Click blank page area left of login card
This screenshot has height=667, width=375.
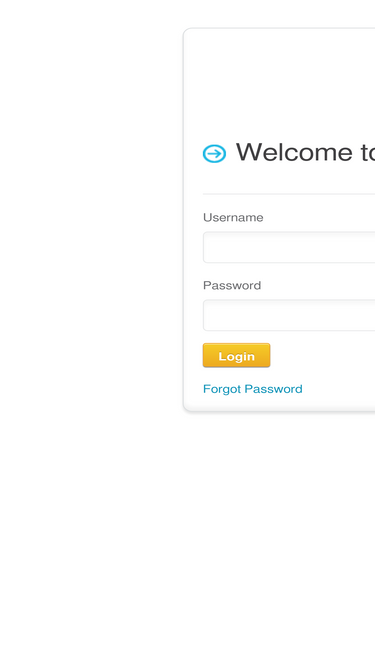pyautogui.click(x=91, y=221)
